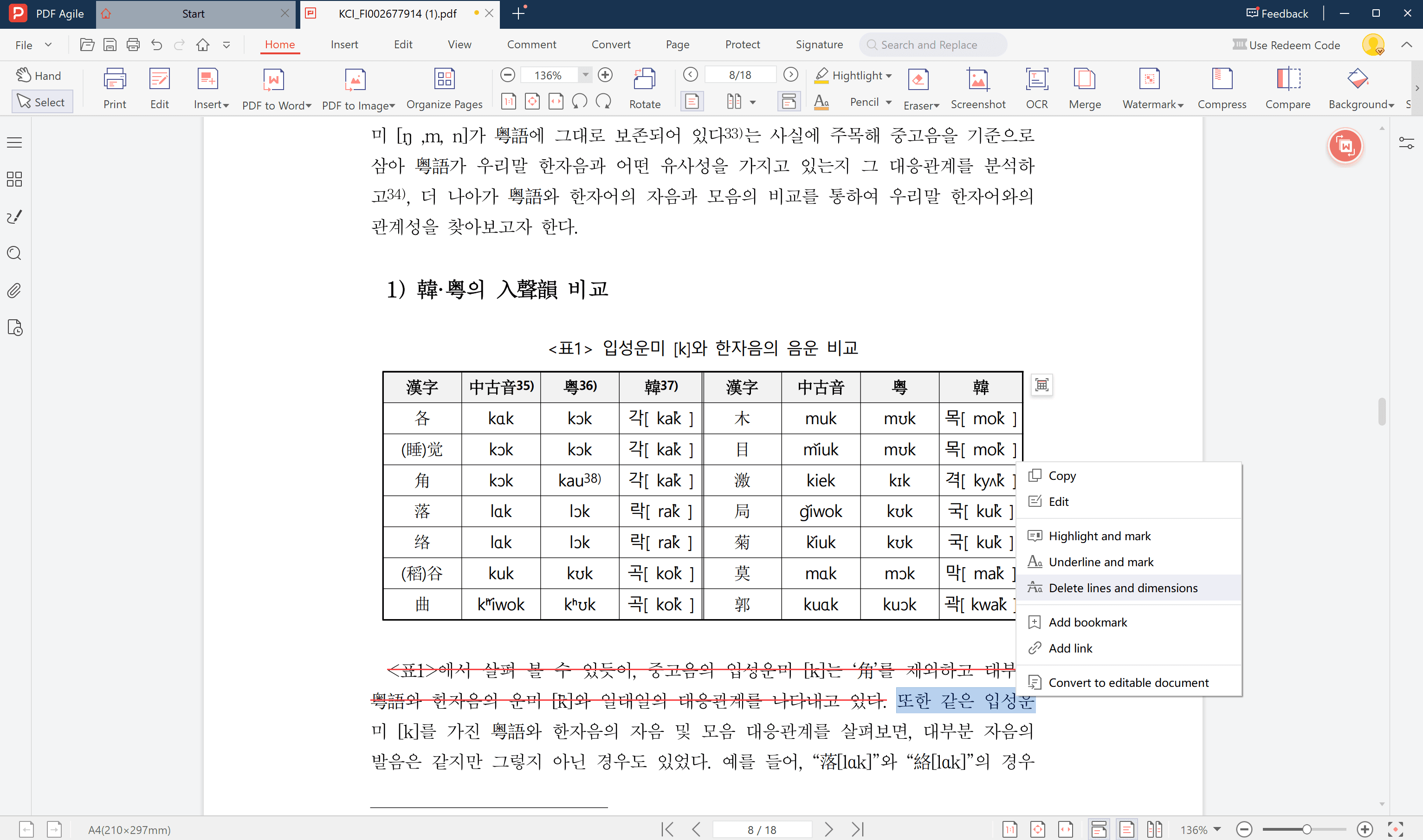Open the sidebar search panel
The image size is (1423, 840).
coord(15,253)
